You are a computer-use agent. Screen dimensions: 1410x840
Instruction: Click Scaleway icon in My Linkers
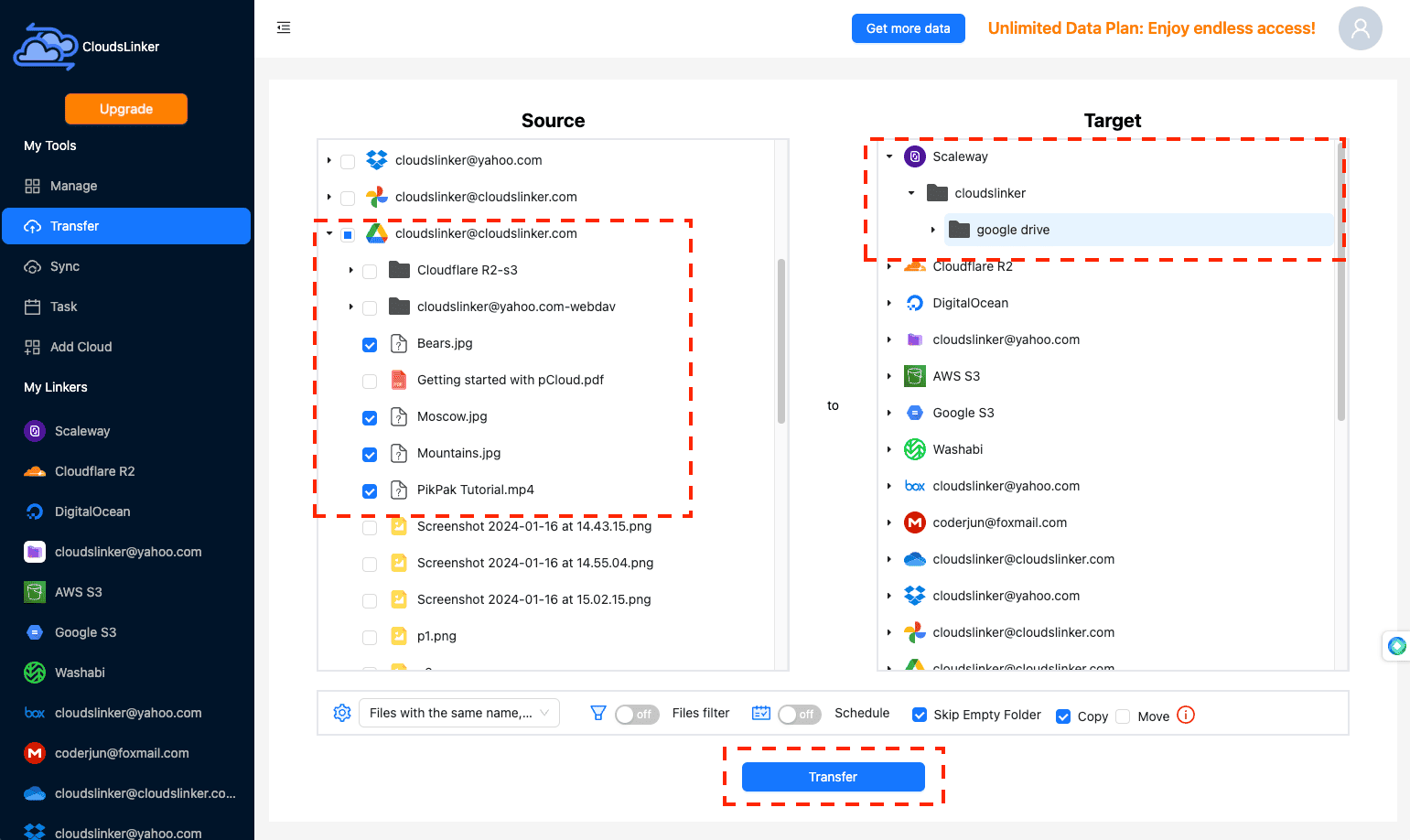tap(35, 431)
